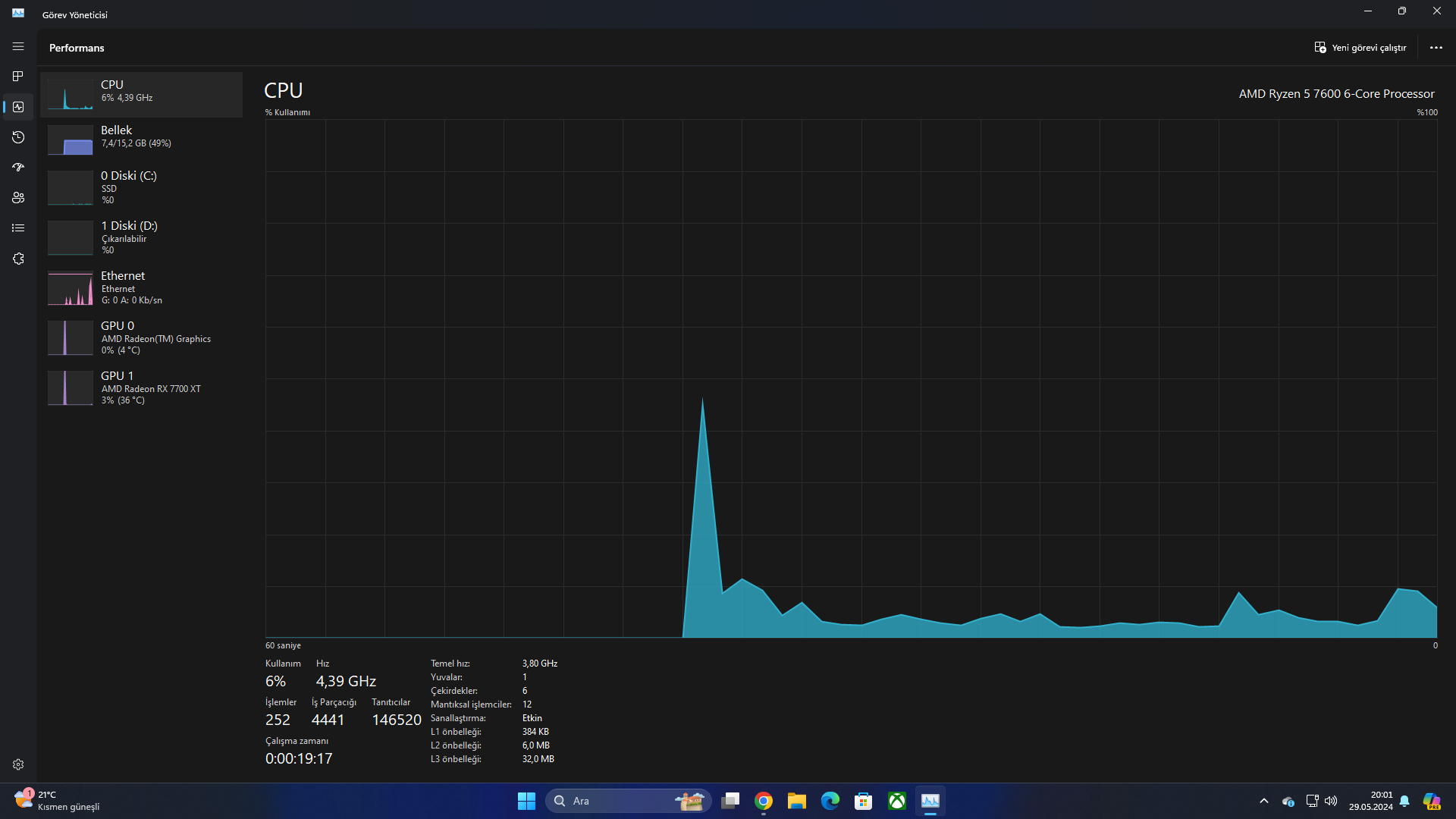Click the L1 önbelleği 384 KB value
The image size is (1456, 819).
[x=535, y=732]
